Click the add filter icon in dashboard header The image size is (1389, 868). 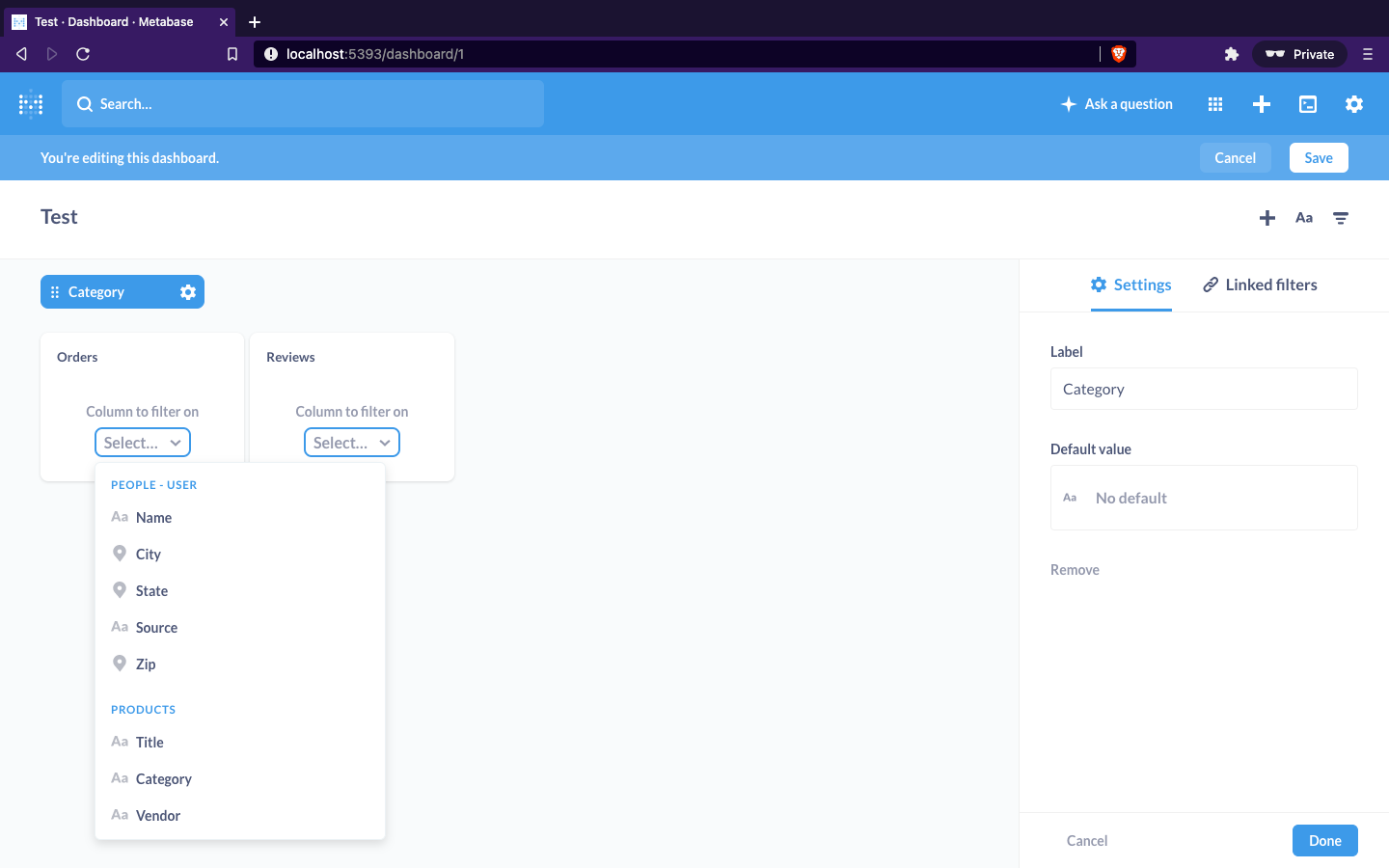coord(1341,218)
